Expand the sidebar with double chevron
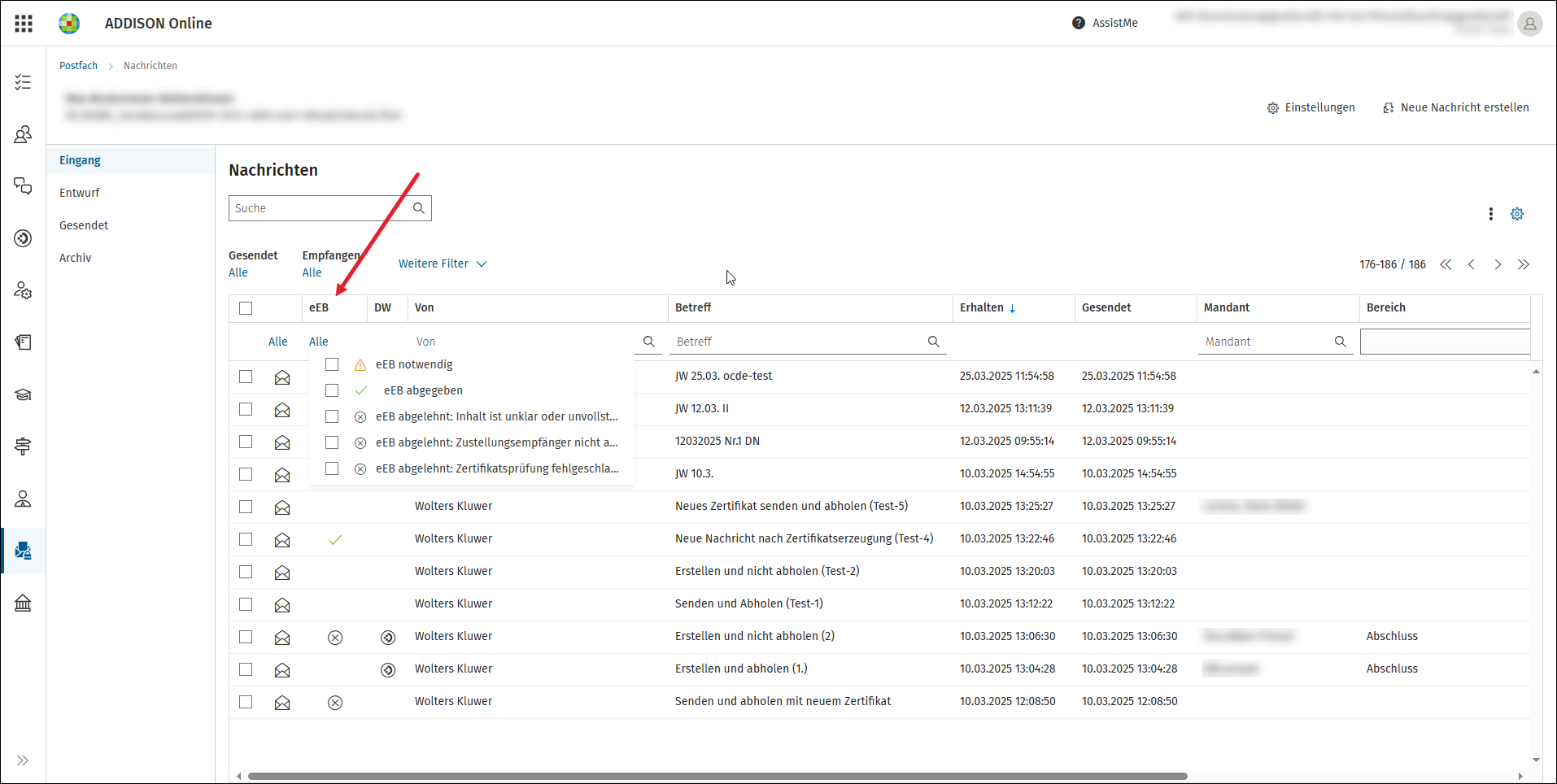Viewport: 1557px width, 784px height. coord(23,760)
